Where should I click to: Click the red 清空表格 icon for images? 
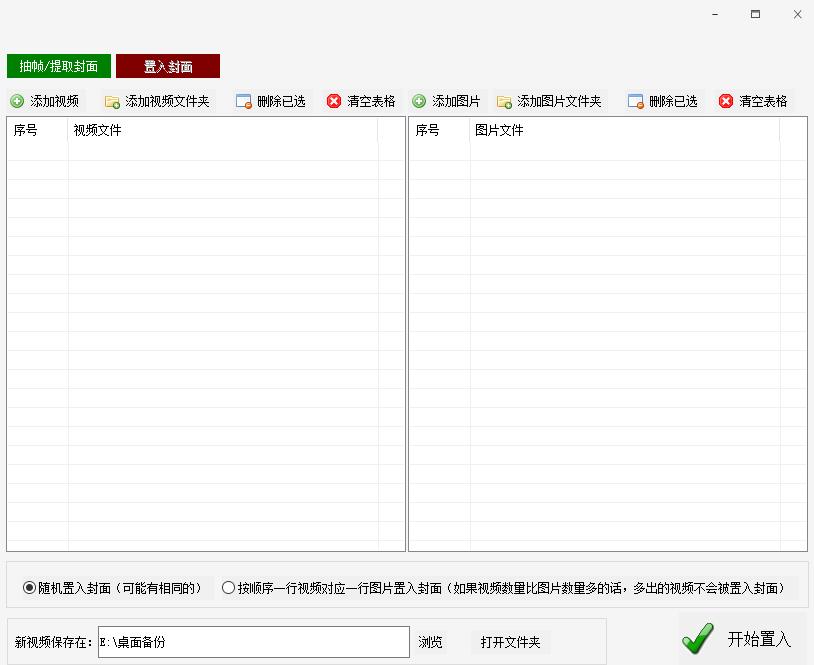[x=724, y=100]
